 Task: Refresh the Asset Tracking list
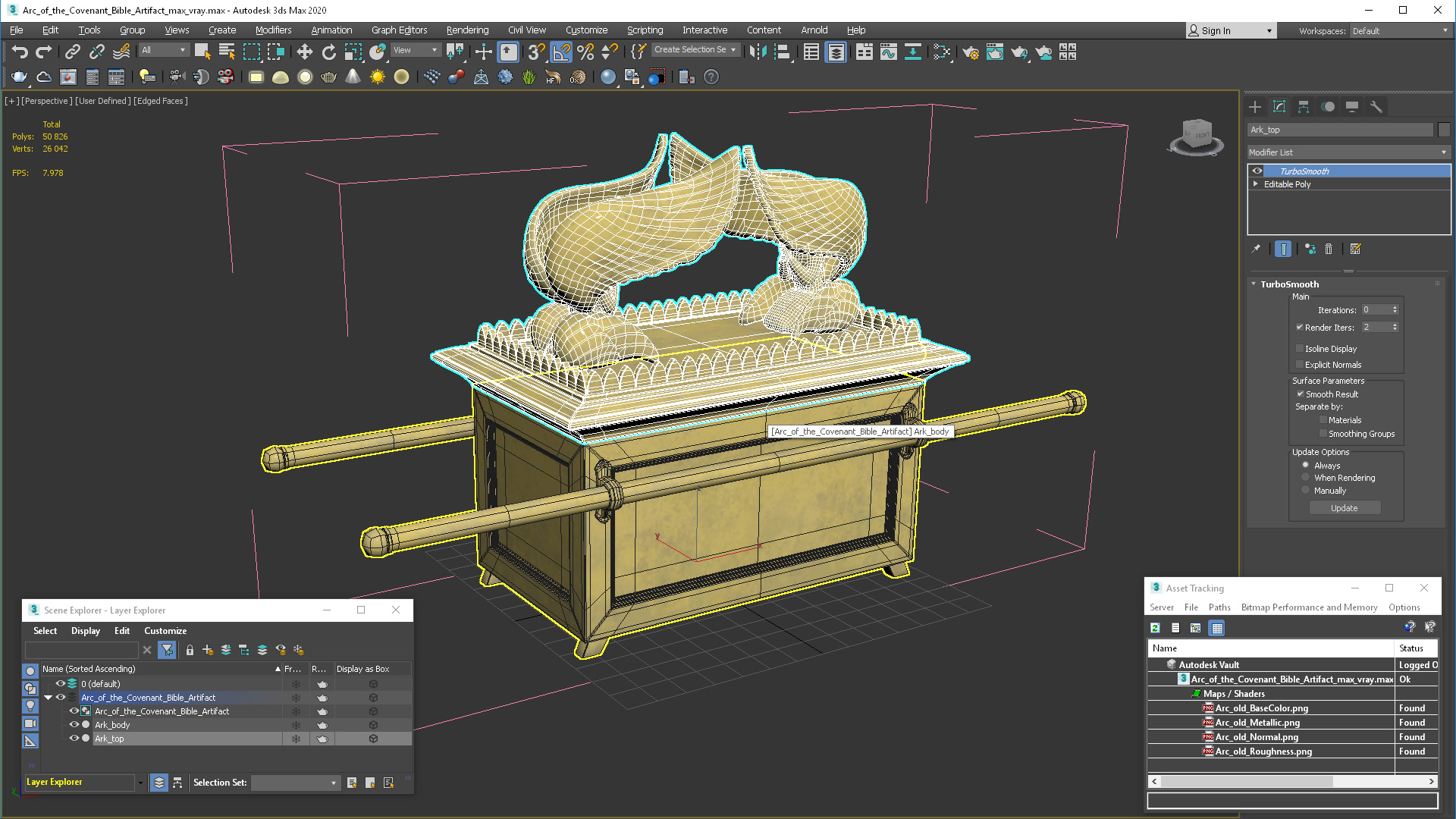(x=1155, y=628)
